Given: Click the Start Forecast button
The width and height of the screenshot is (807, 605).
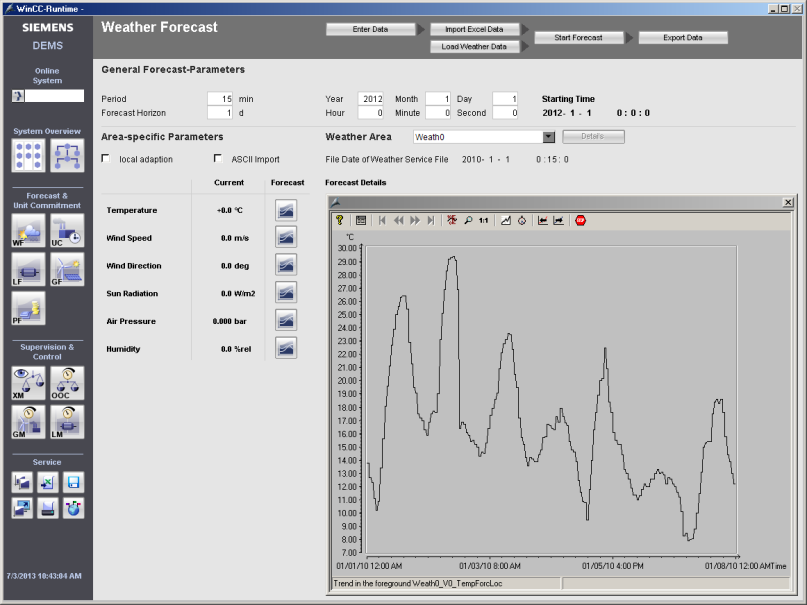Looking at the screenshot, I should point(578,38).
